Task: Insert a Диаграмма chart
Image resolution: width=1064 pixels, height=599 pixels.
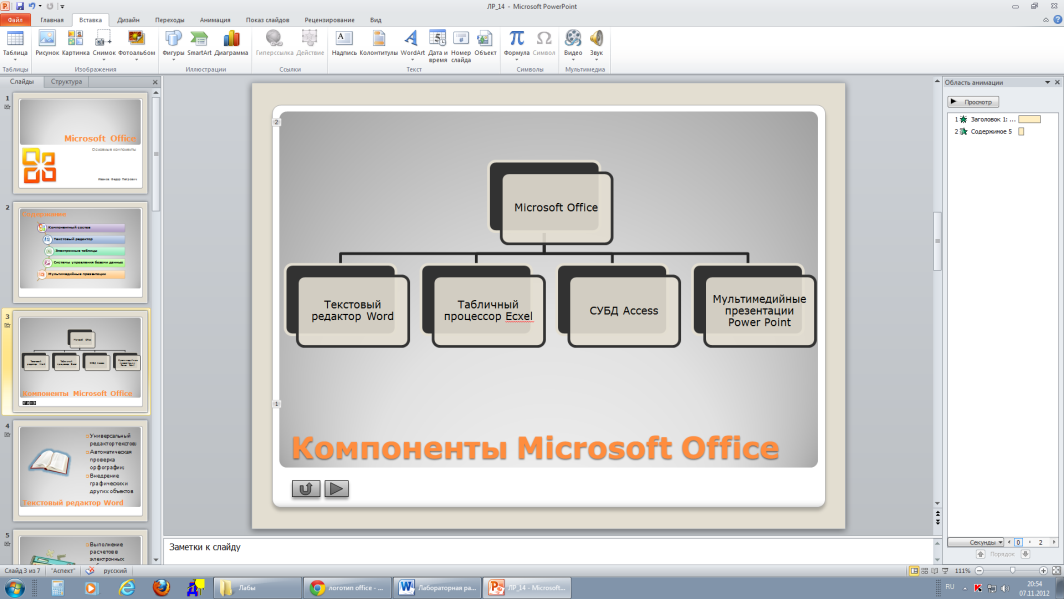Action: click(x=231, y=44)
